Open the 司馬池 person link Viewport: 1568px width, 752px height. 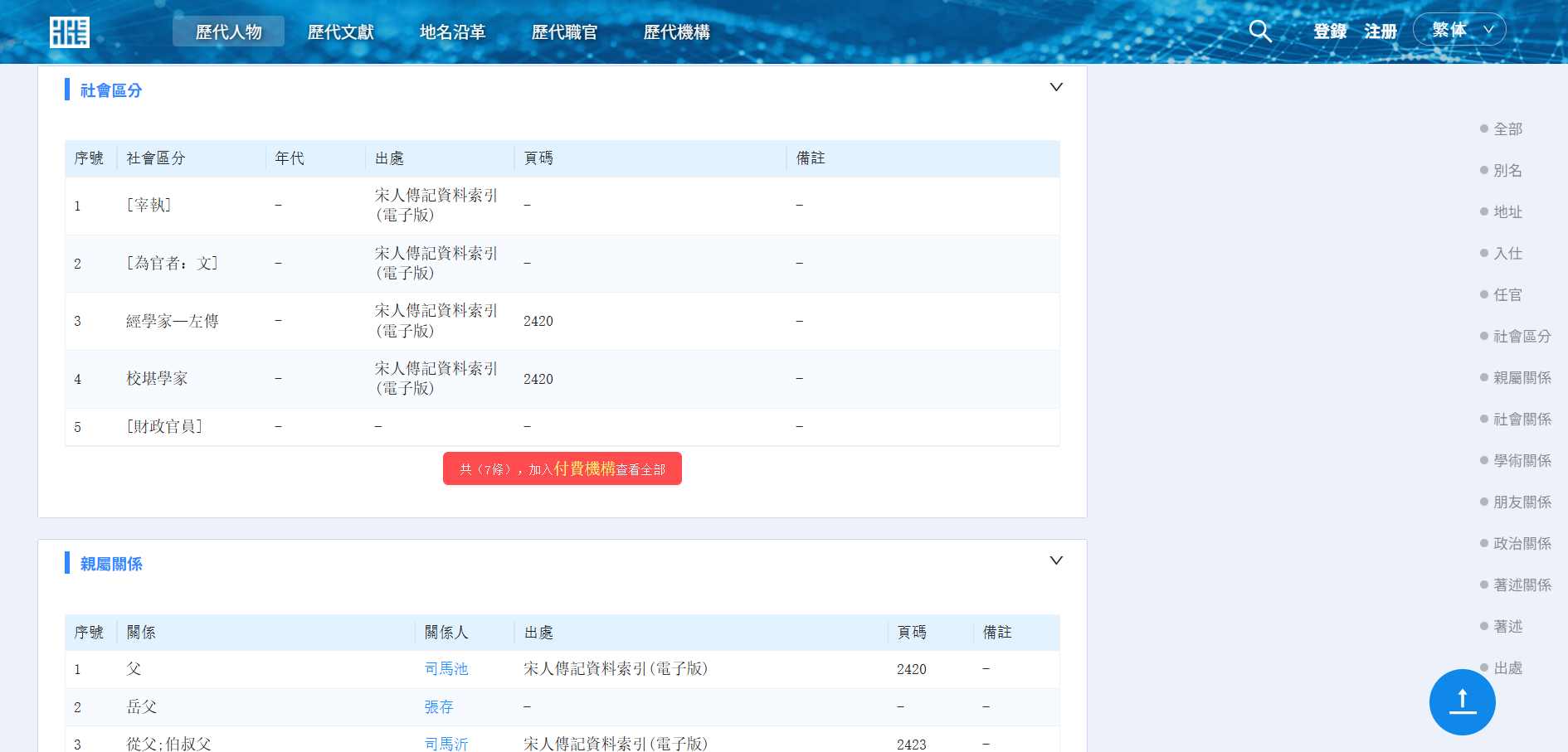pyautogui.click(x=446, y=669)
